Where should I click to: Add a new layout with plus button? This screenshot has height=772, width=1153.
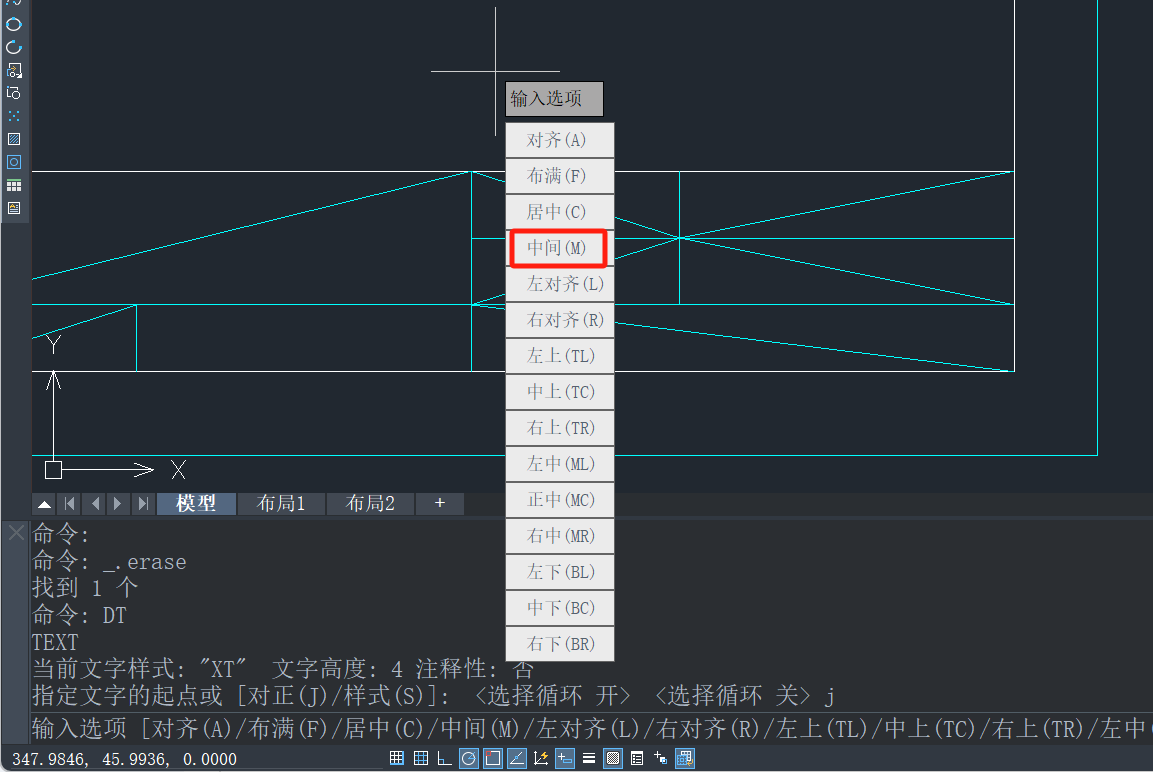point(439,504)
